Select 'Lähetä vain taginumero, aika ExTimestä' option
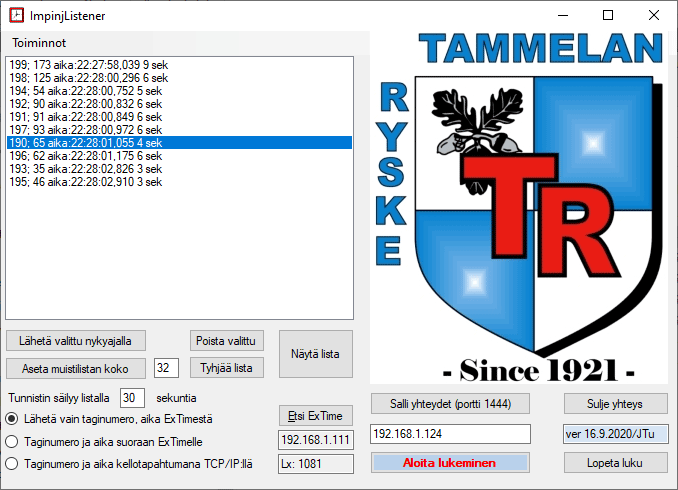This screenshot has height=490, width=678. click(12, 418)
